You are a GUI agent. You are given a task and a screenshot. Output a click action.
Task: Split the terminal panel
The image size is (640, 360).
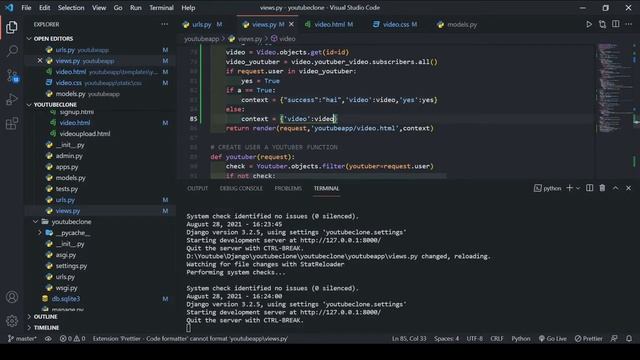tap(589, 188)
